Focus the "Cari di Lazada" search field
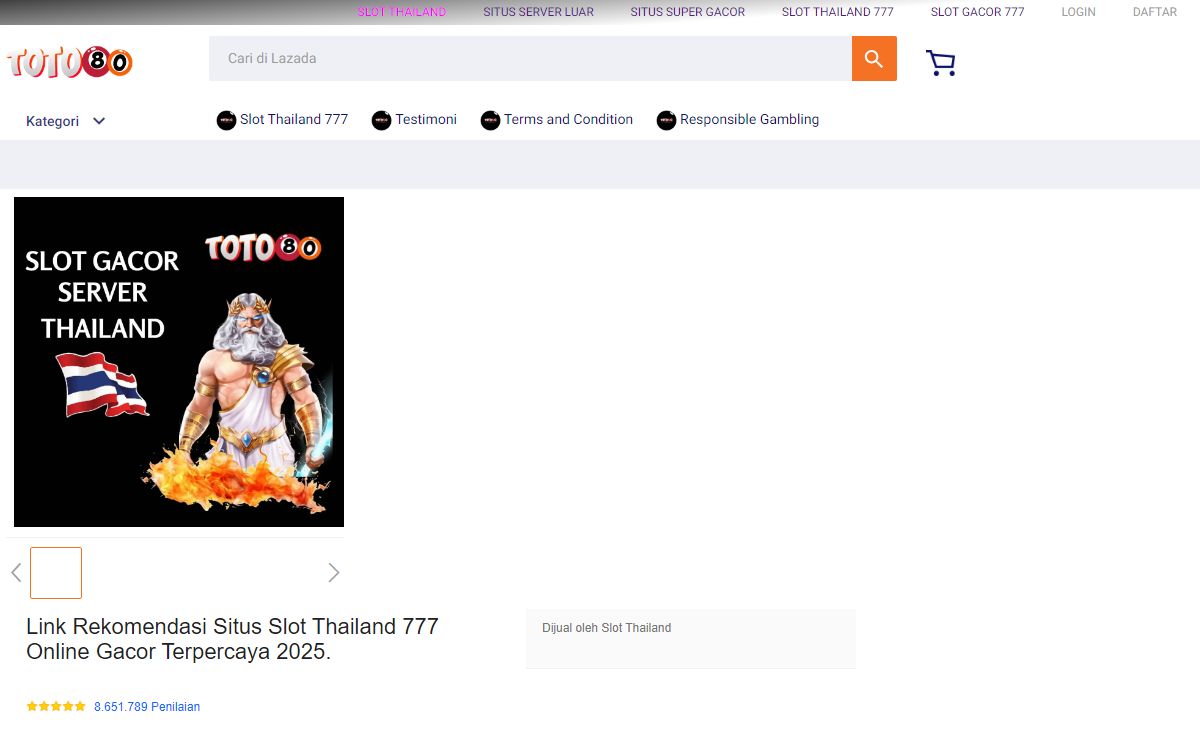Image resolution: width=1200 pixels, height=740 pixels. tap(530, 59)
